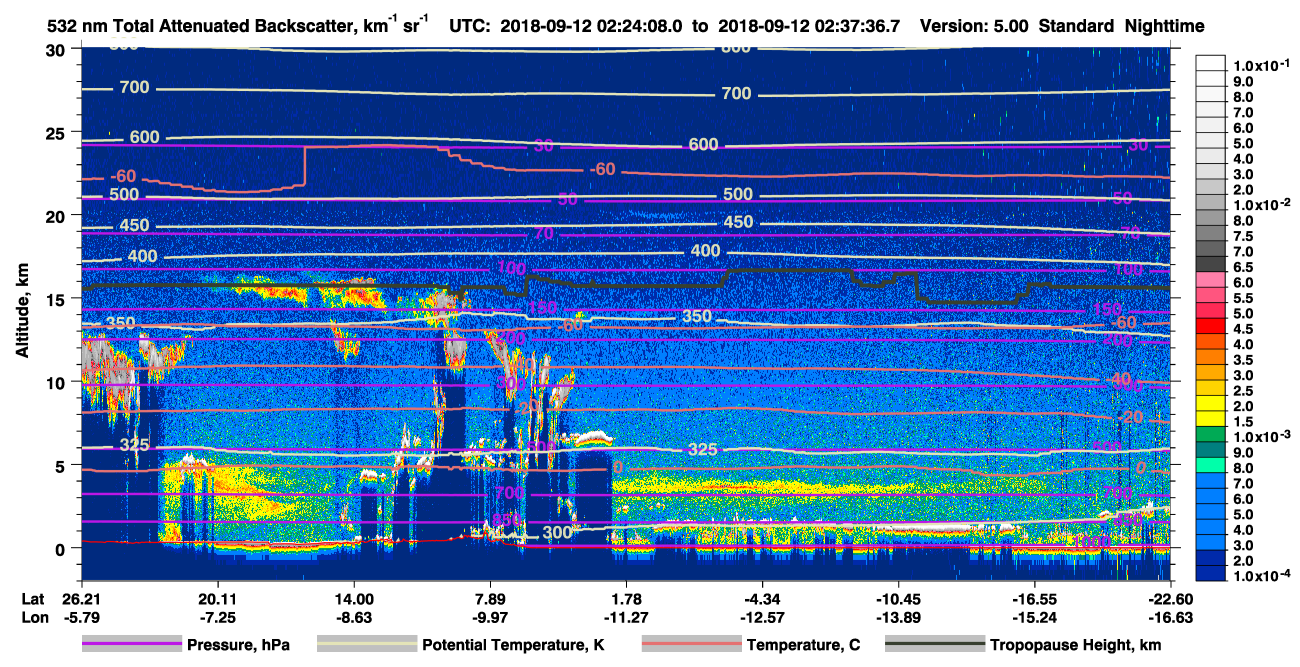Select longitude value -13.89
Screen dimensions: 1300x667
point(898,617)
